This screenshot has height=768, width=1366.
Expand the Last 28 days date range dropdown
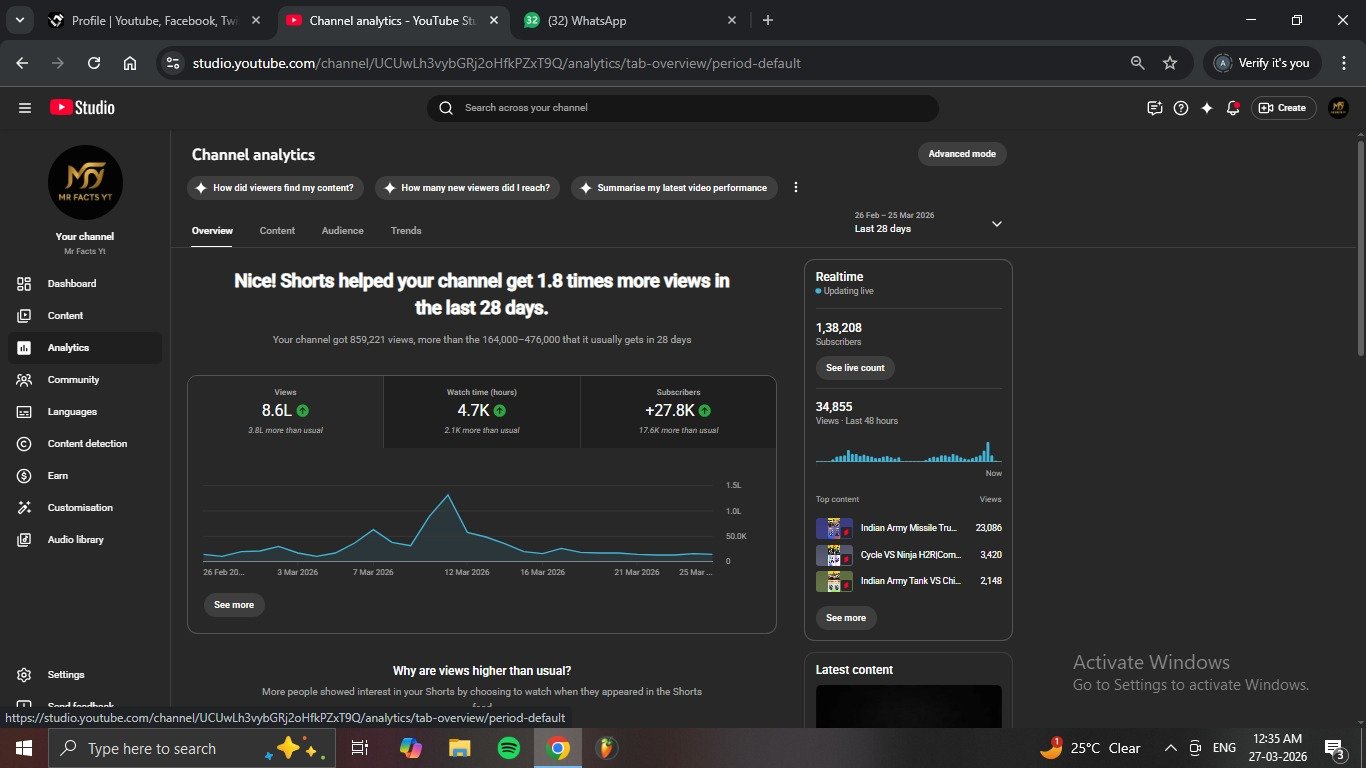(x=996, y=224)
